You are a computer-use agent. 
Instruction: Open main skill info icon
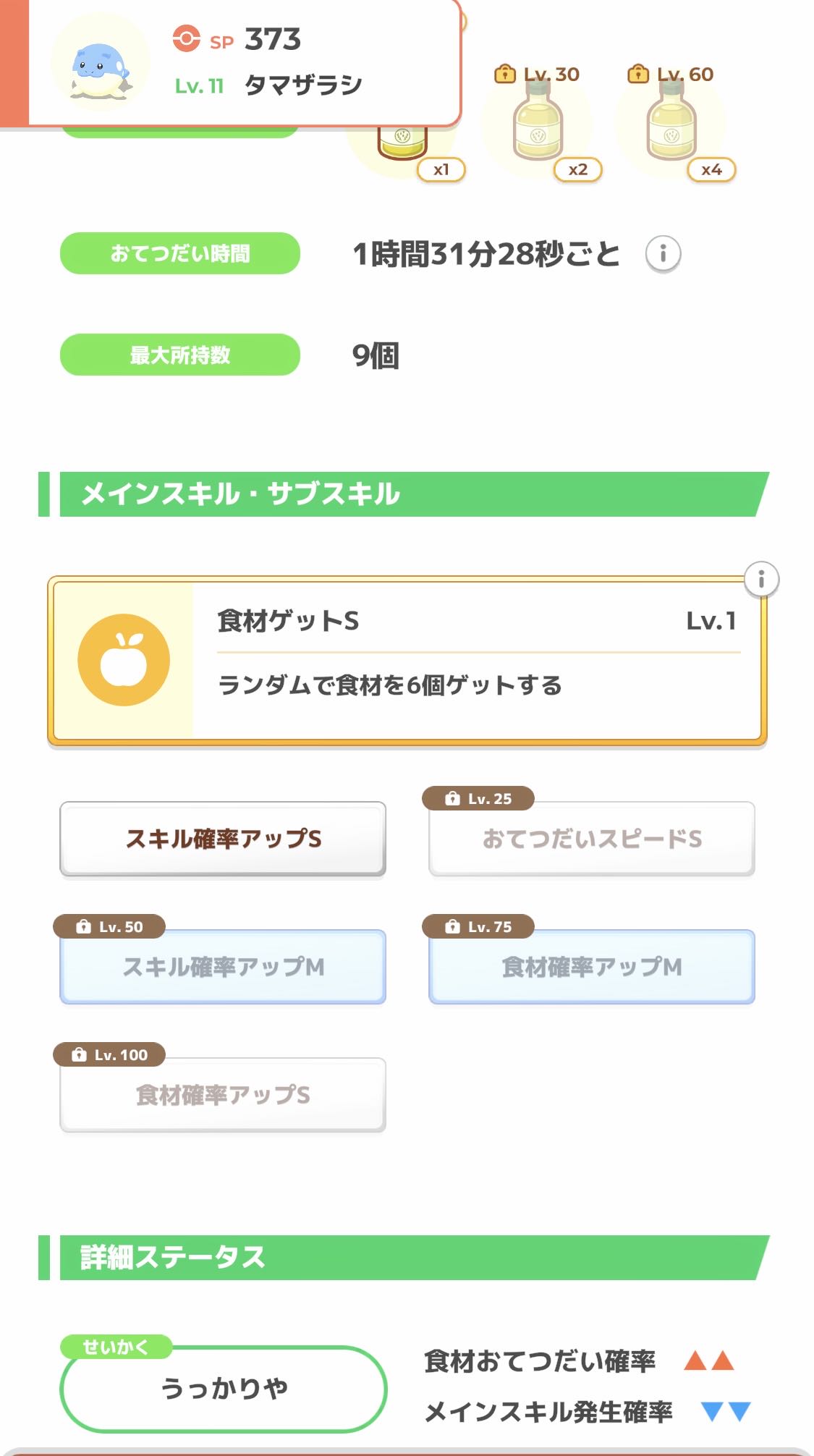pos(761,580)
